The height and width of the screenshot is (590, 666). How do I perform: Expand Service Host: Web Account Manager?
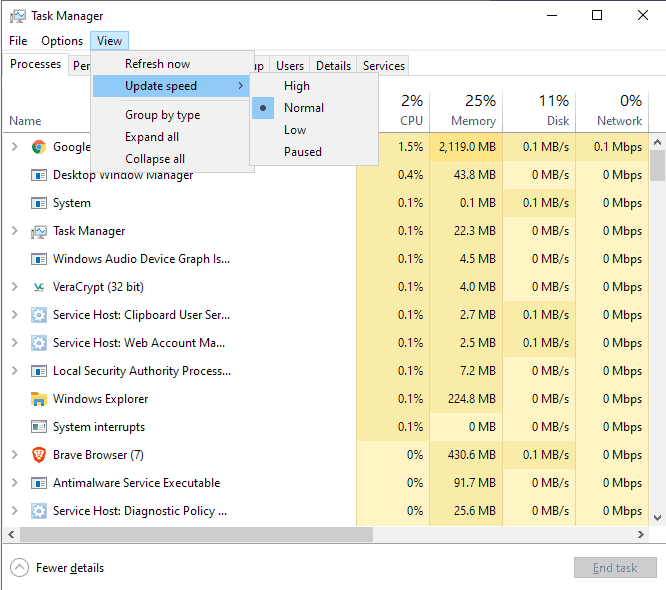coord(14,343)
